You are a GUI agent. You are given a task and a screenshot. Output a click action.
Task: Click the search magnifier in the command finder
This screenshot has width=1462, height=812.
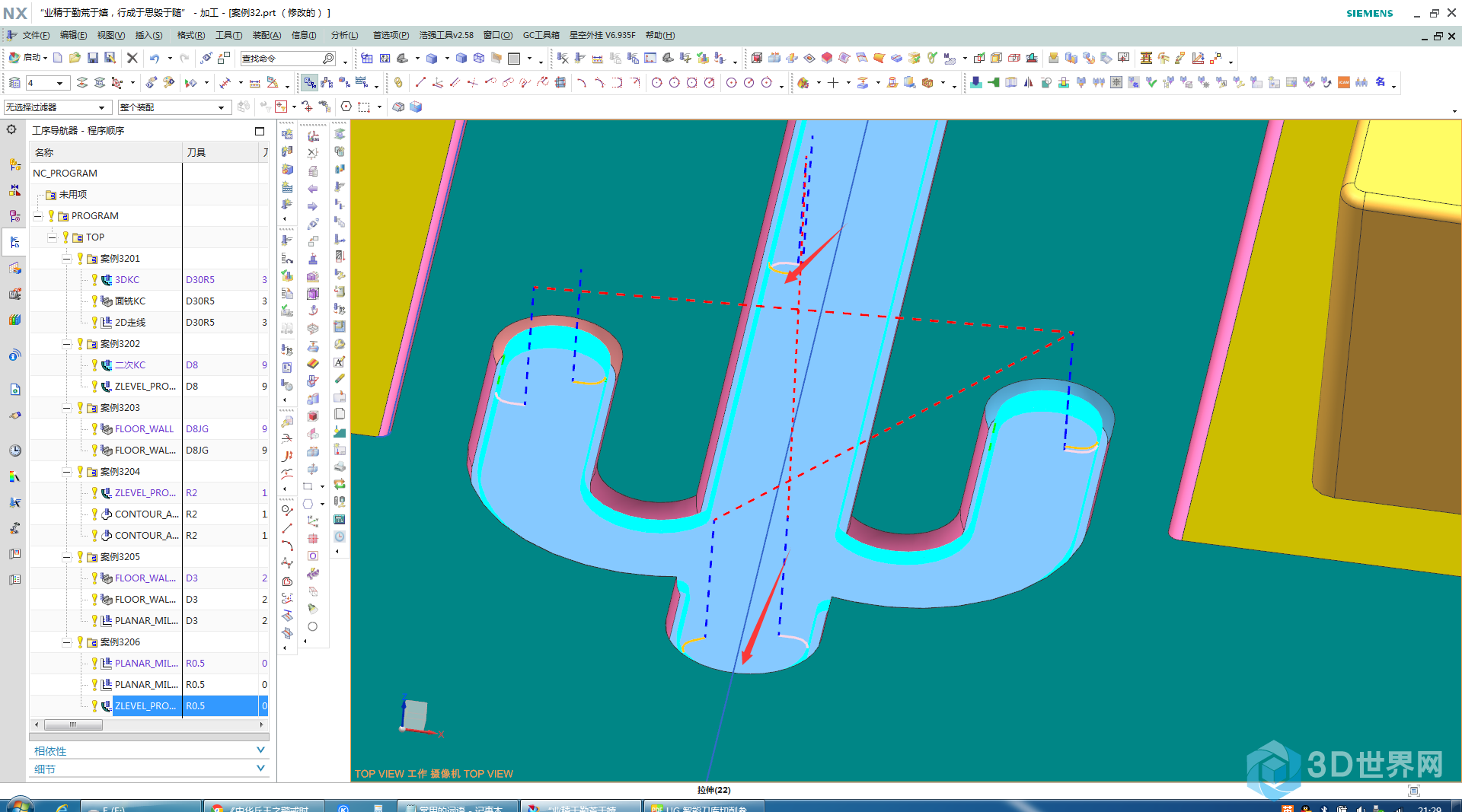point(328,59)
